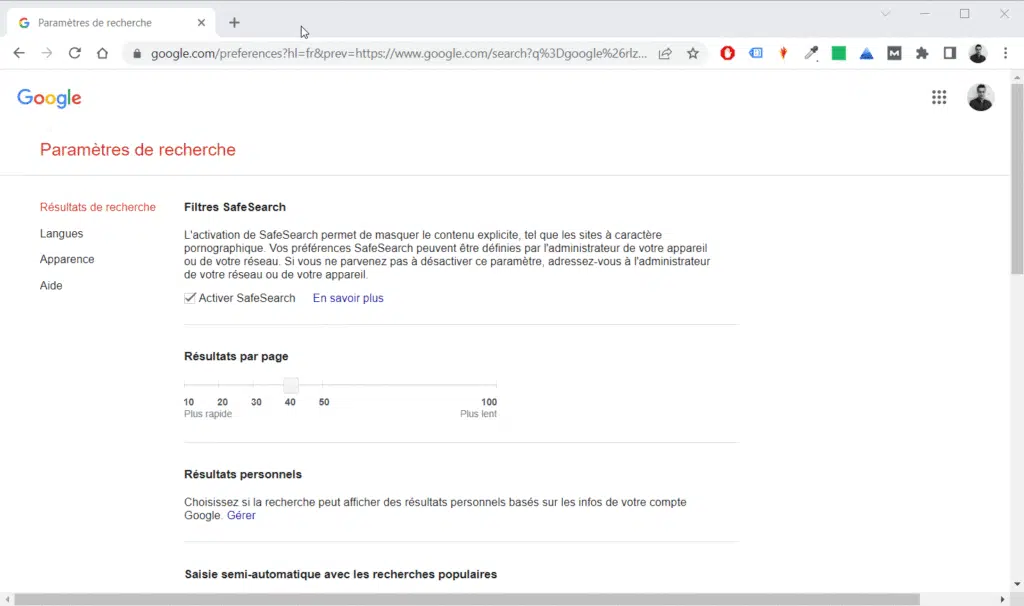Open a new browser tab
Viewport: 1024px width, 606px height.
pos(234,23)
